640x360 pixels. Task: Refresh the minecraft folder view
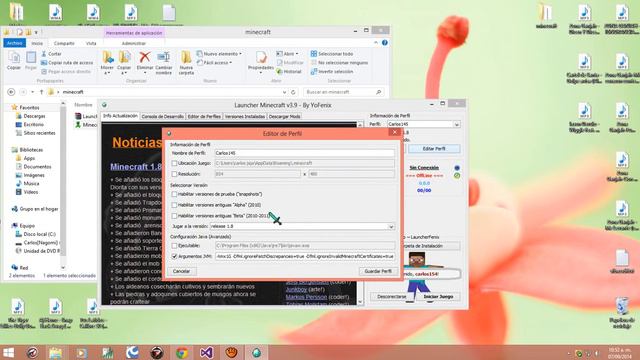(x=293, y=92)
